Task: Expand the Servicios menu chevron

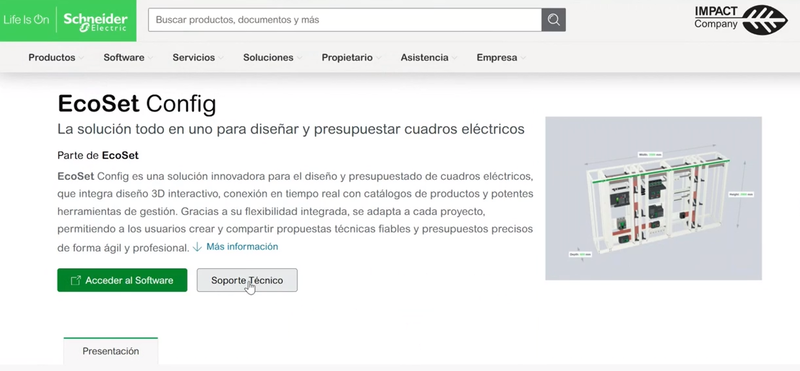Action: 221,58
